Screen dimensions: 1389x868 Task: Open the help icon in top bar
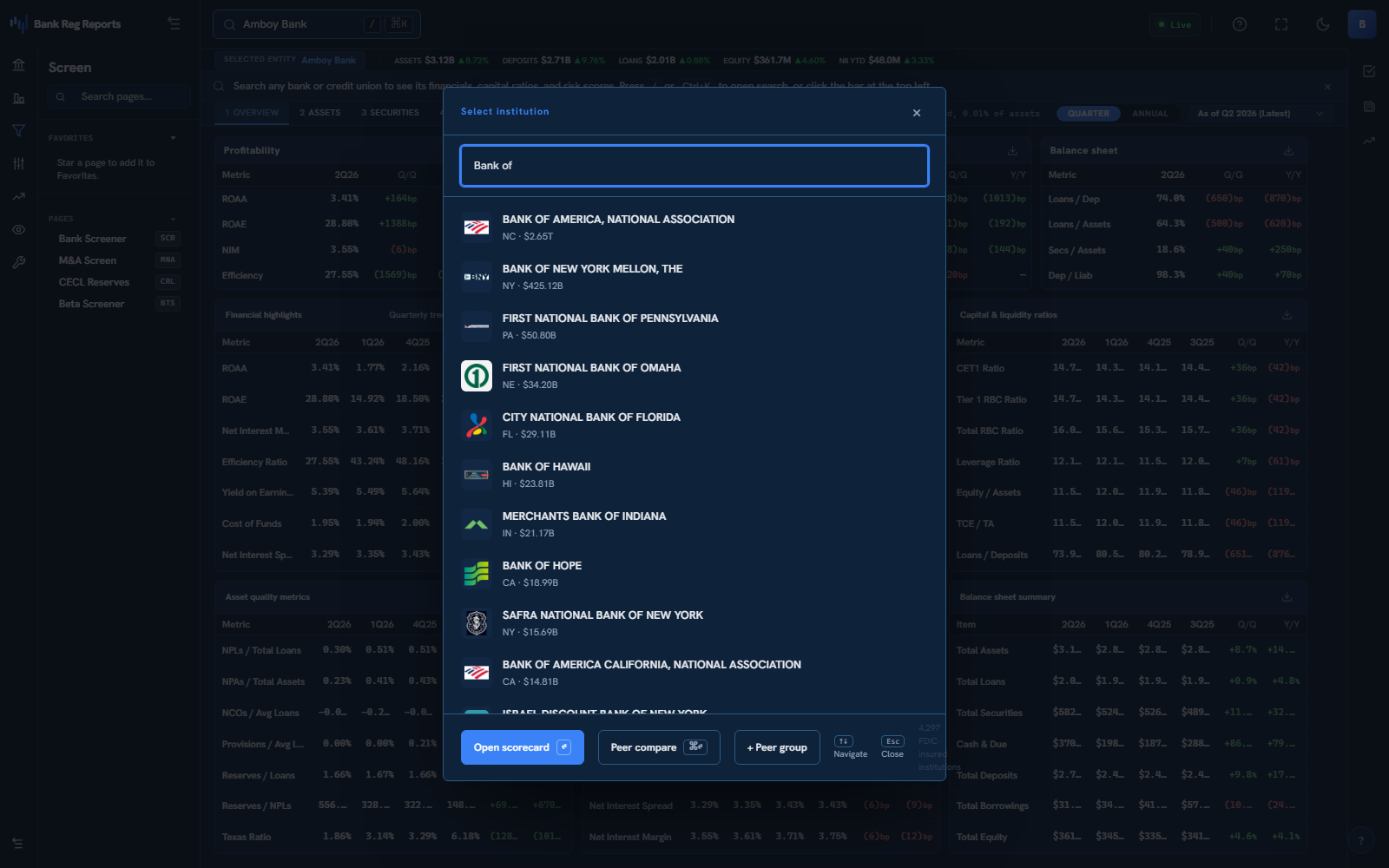tap(1240, 24)
